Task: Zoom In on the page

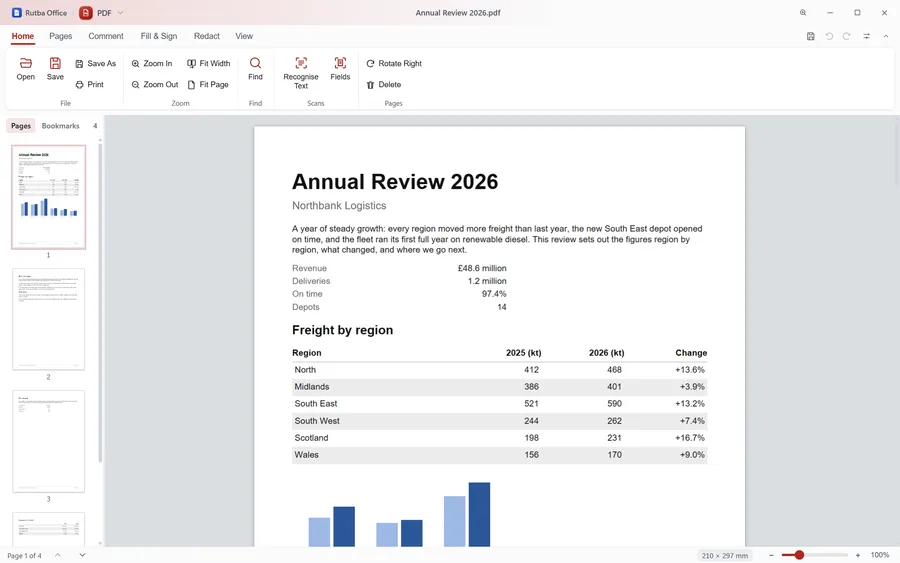Action: [x=152, y=64]
